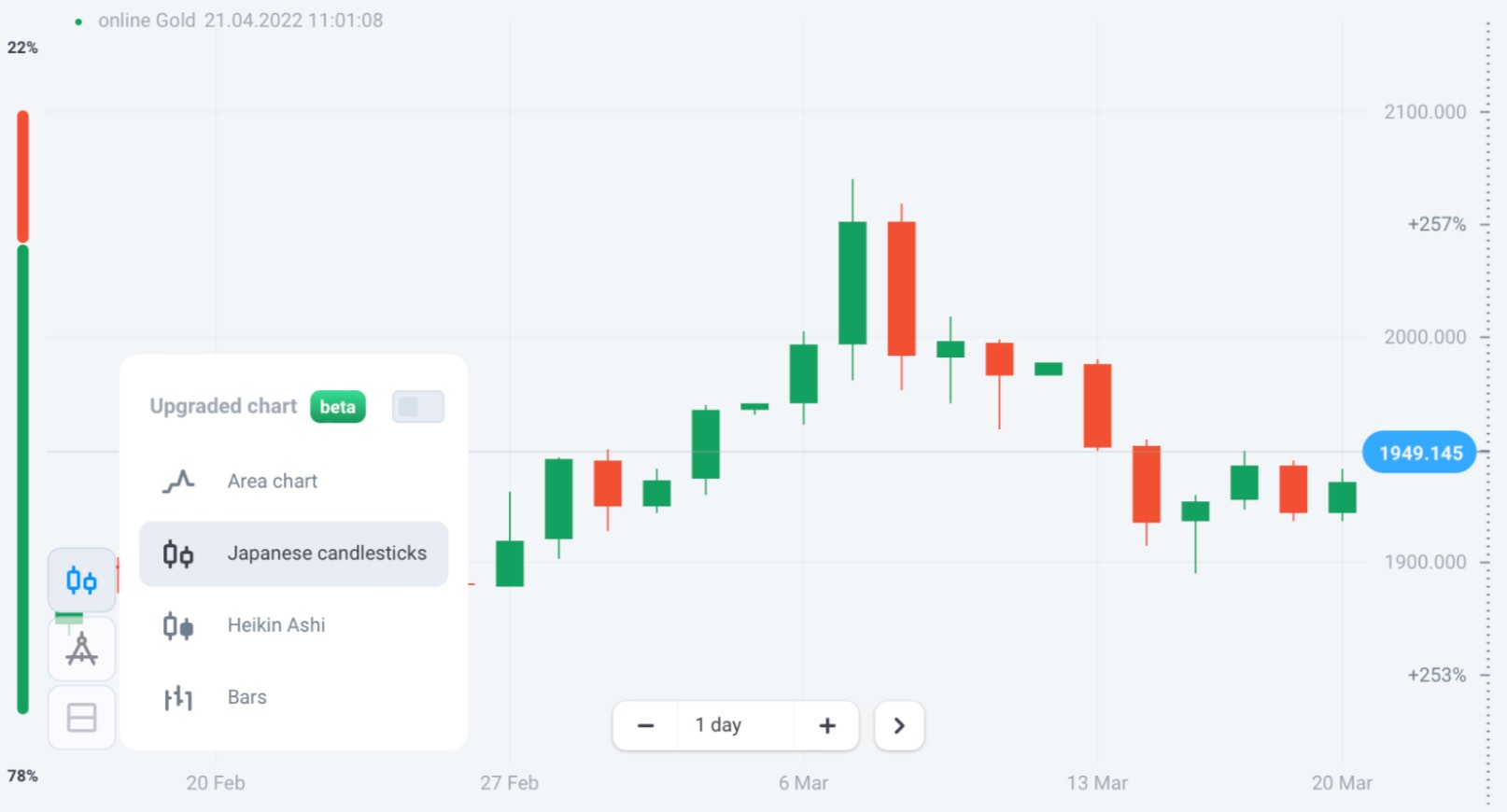Image resolution: width=1507 pixels, height=812 pixels.
Task: Zoom in with the plus button
Action: 826,725
